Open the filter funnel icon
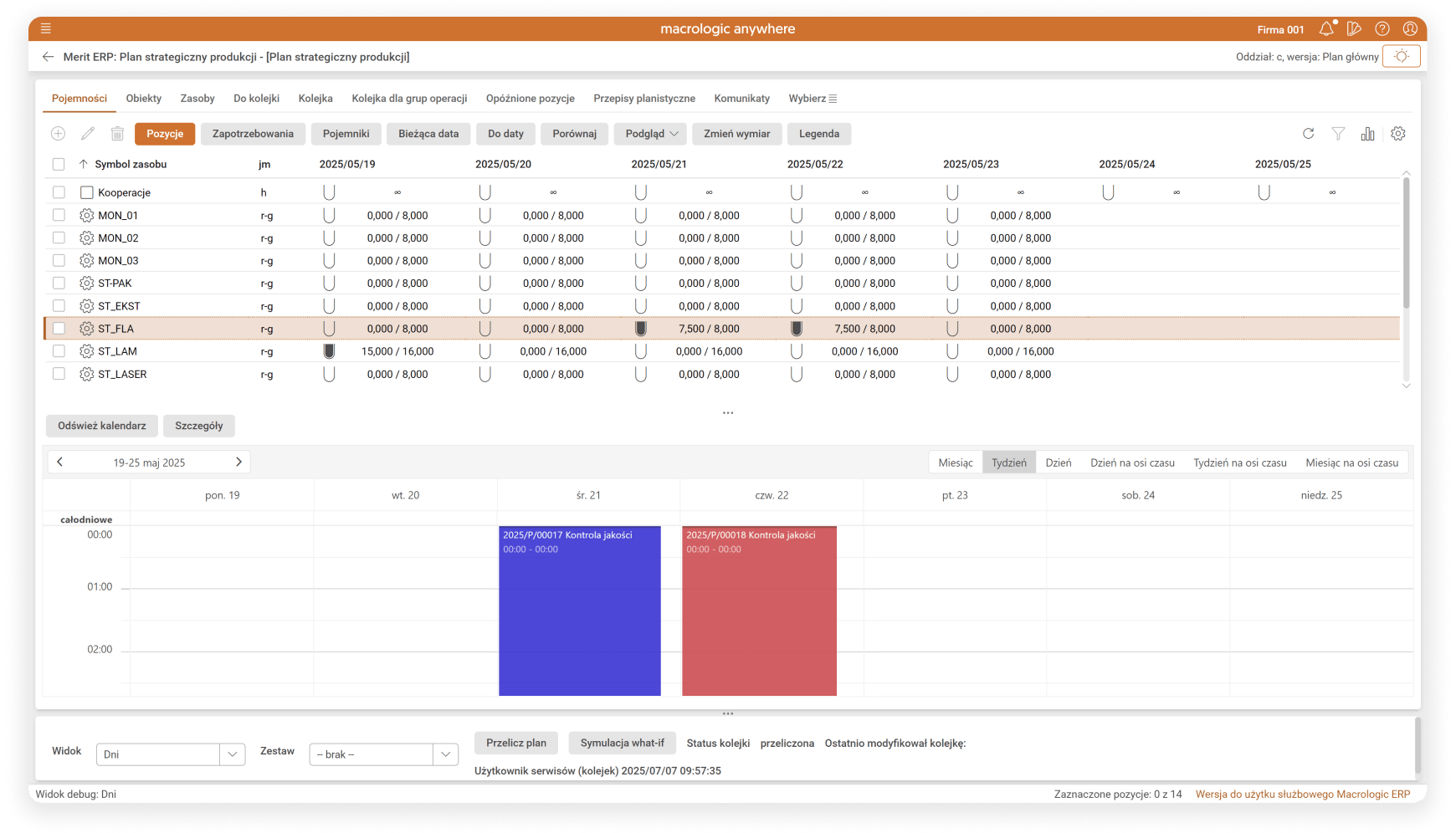 (1338, 134)
